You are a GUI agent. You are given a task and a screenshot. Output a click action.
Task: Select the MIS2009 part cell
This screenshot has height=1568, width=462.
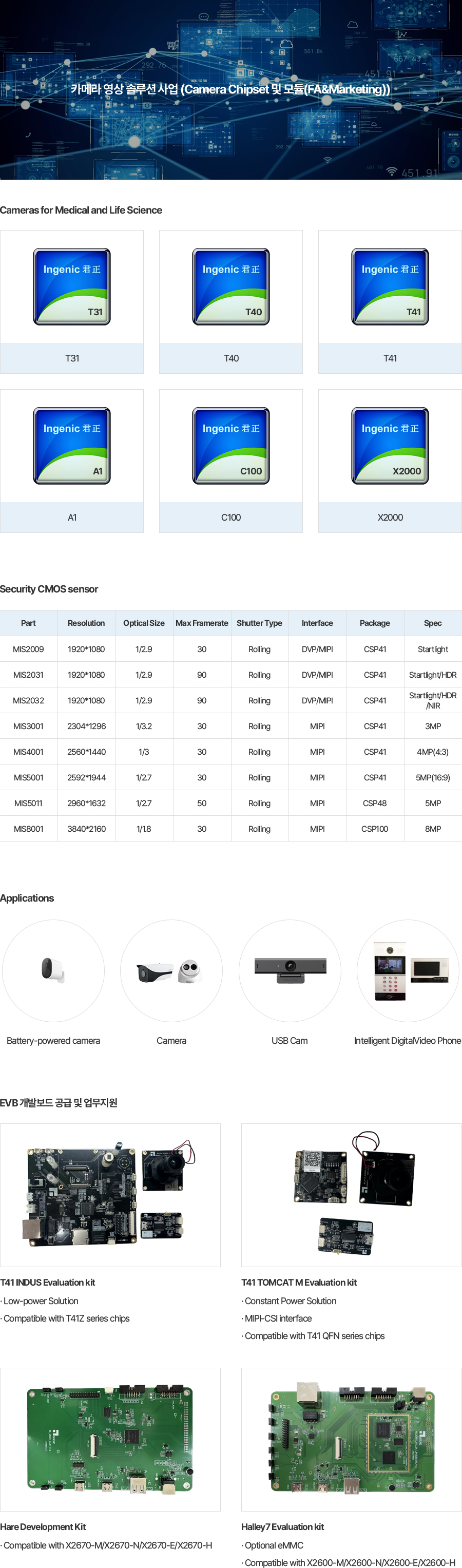coord(29,649)
